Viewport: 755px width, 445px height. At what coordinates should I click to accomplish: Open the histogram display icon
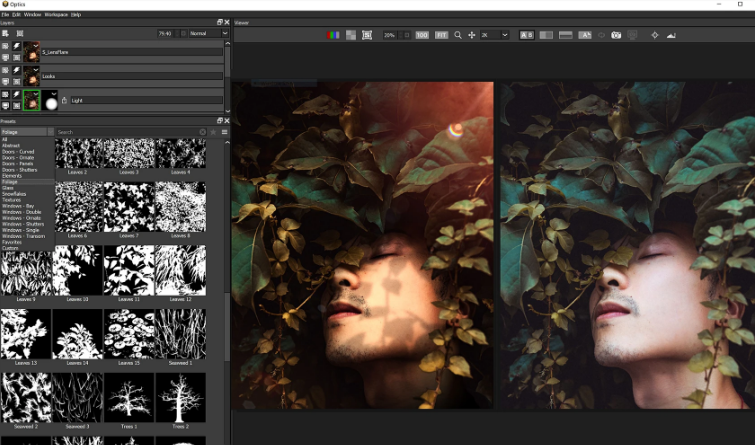click(671, 35)
